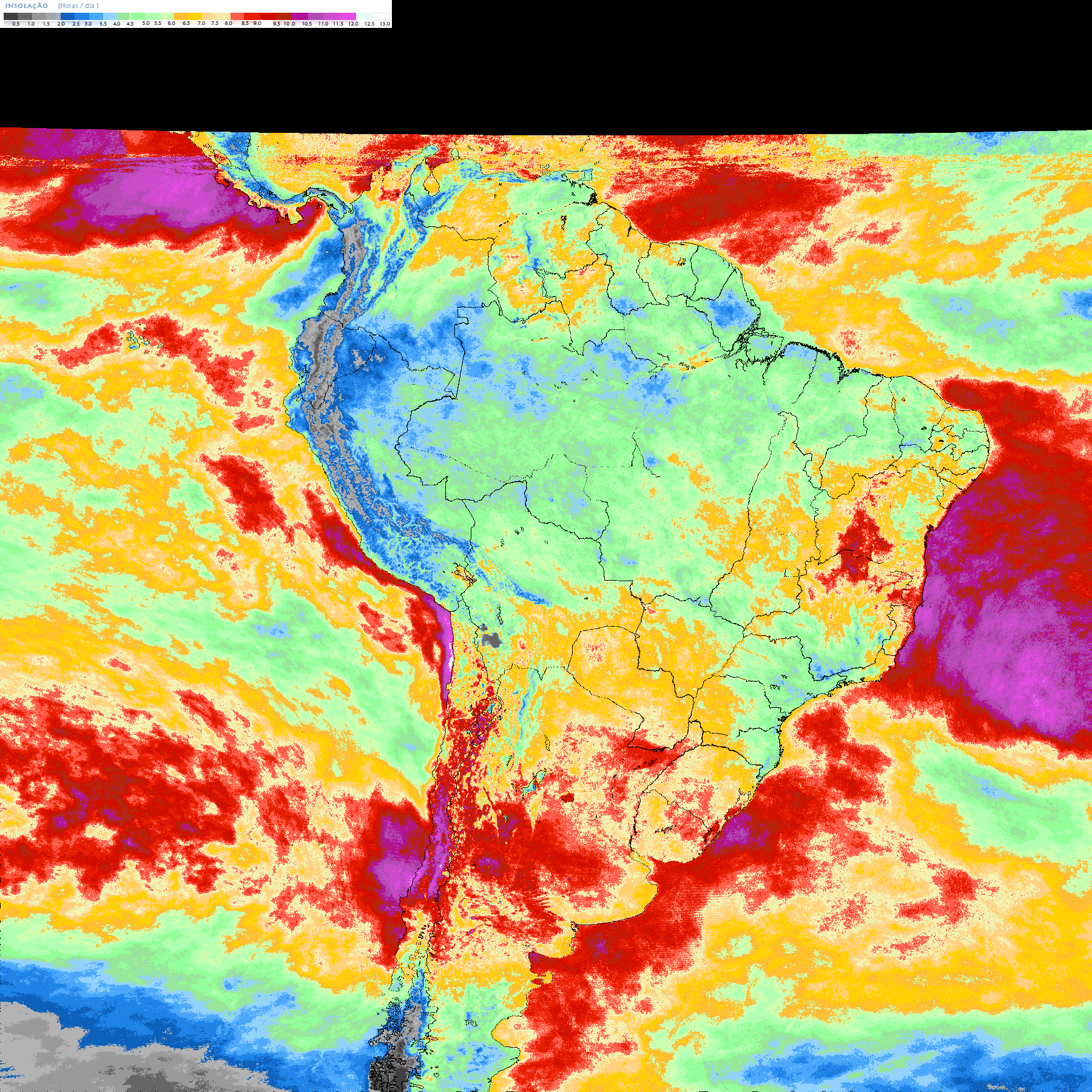Click the 10.5 legend value
1092x1092 pixels.
pyautogui.click(x=307, y=24)
